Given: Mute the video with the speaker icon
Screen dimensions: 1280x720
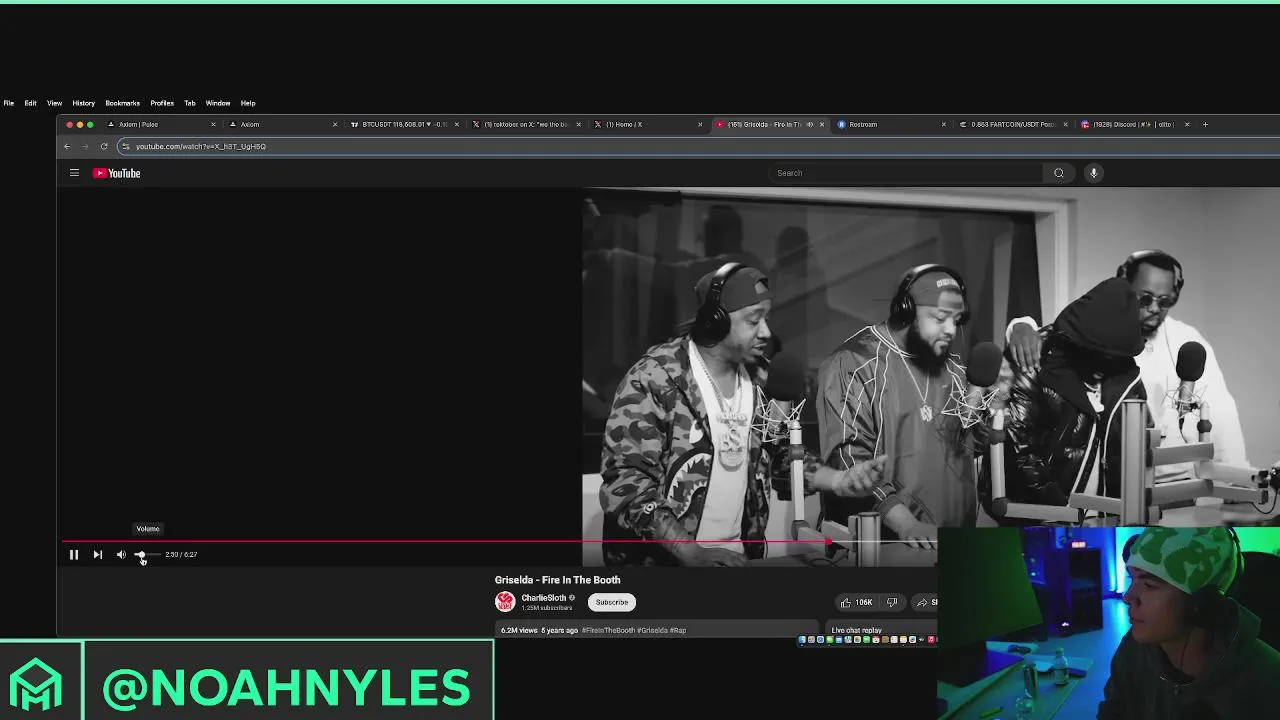Looking at the screenshot, I should [x=121, y=554].
